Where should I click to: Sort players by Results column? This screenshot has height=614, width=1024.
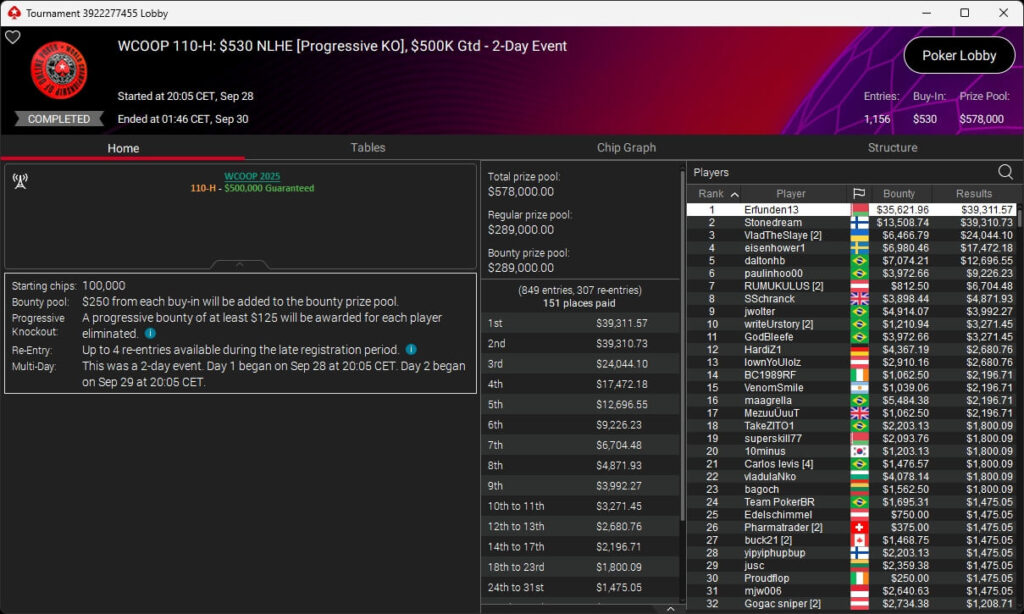974,193
